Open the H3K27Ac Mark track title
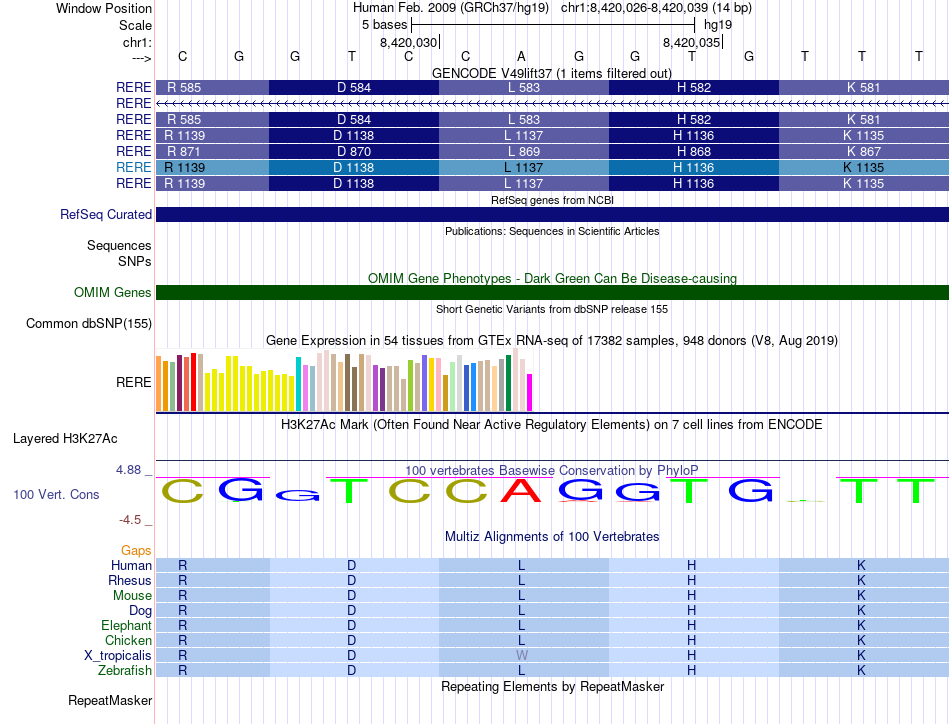 (x=552, y=424)
